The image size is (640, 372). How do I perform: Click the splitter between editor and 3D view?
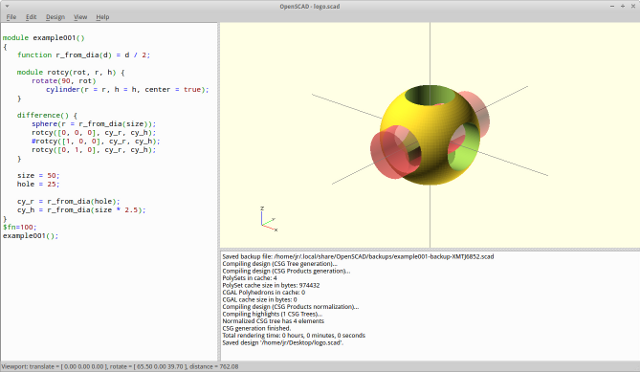click(219, 192)
